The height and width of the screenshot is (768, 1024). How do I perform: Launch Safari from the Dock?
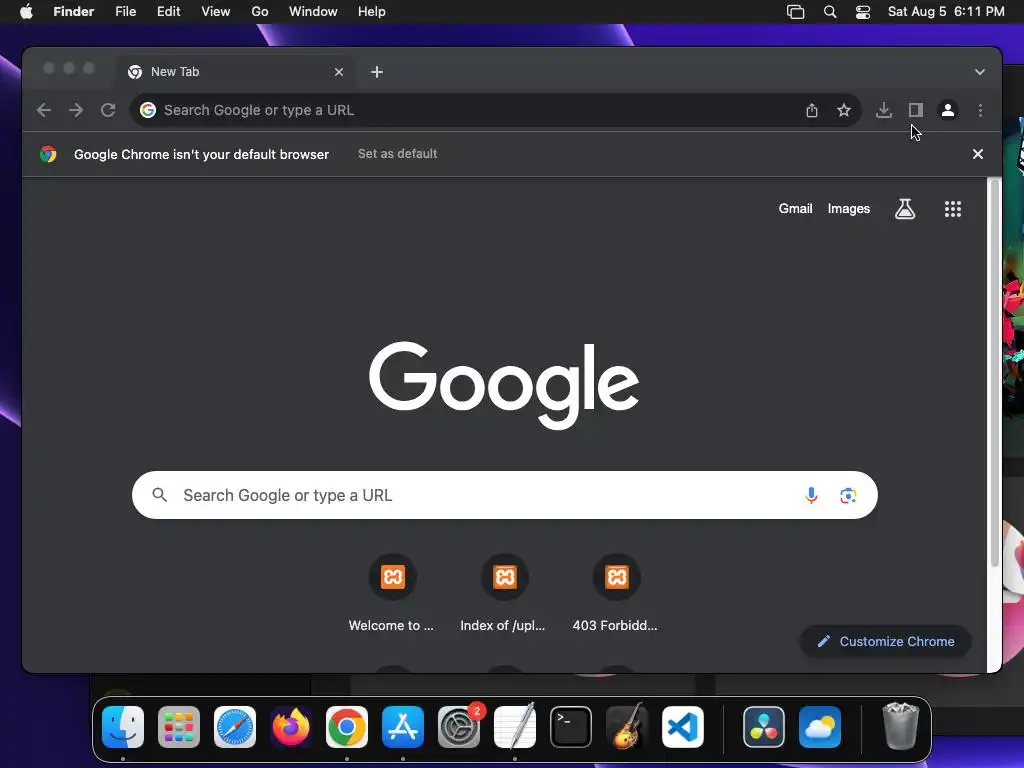235,727
